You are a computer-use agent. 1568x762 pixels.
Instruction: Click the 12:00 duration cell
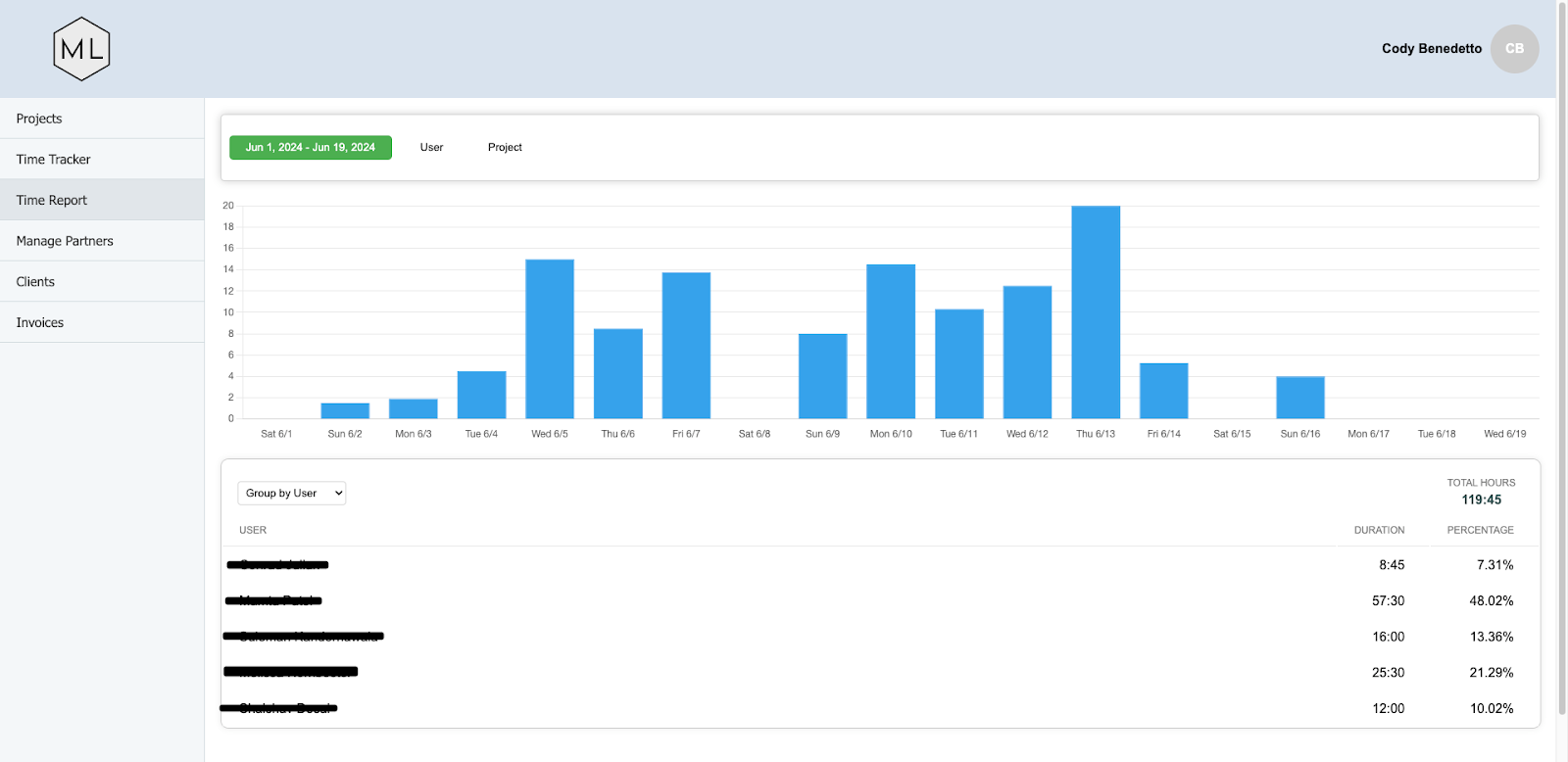coord(1388,708)
